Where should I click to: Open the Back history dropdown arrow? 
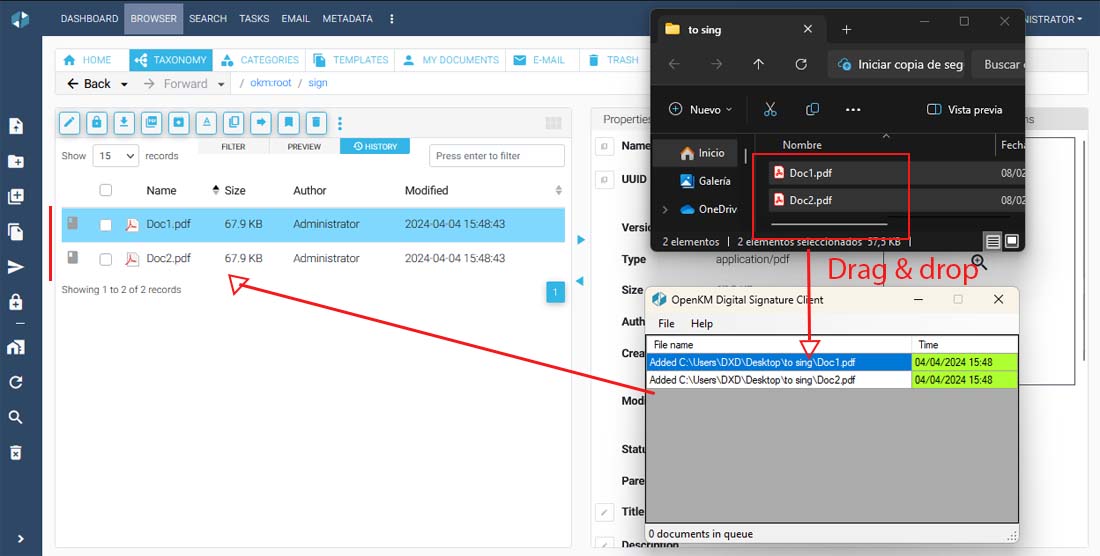point(124,84)
